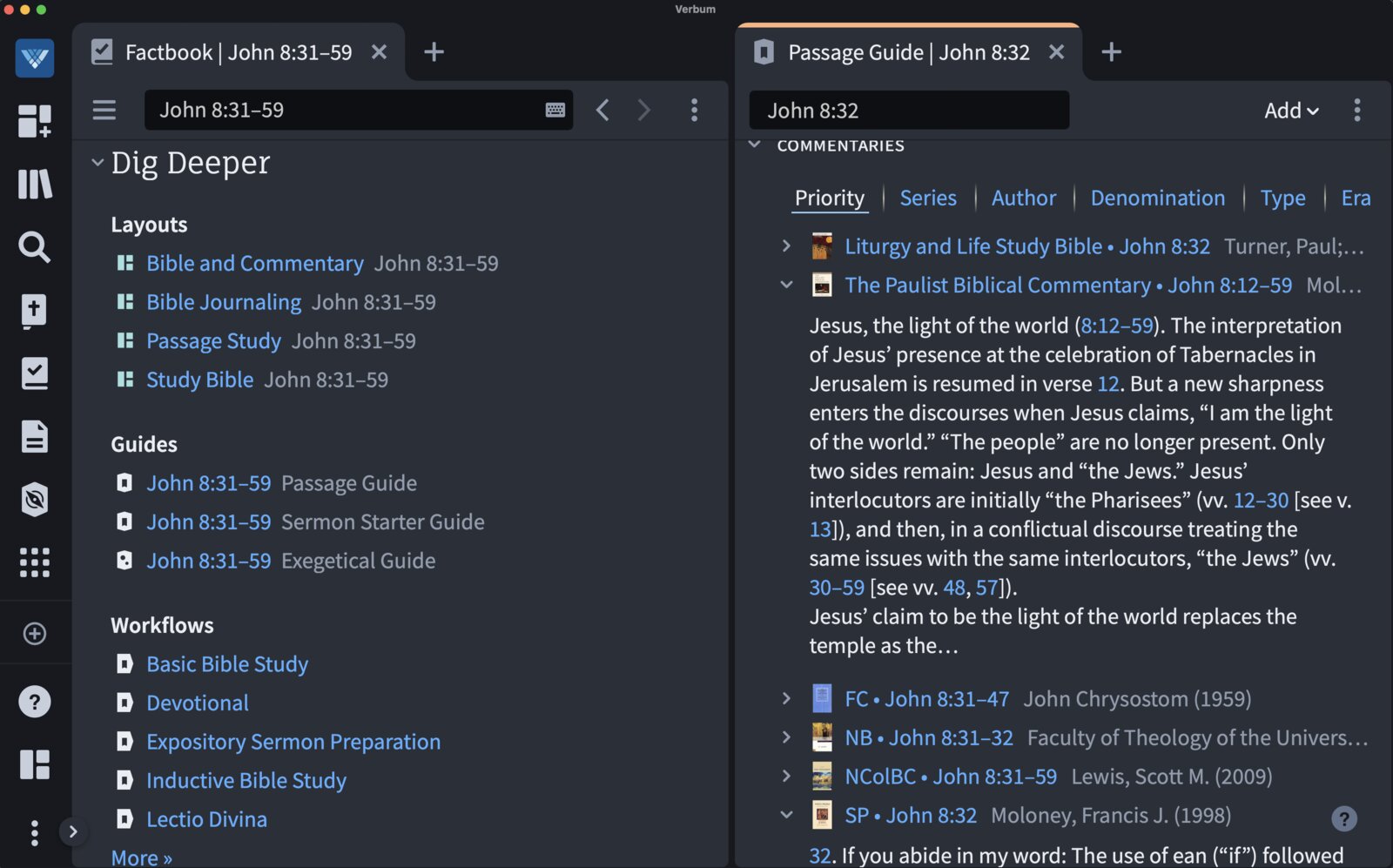1393x868 pixels.
Task: Open the Verbum home page
Action: [x=34, y=58]
